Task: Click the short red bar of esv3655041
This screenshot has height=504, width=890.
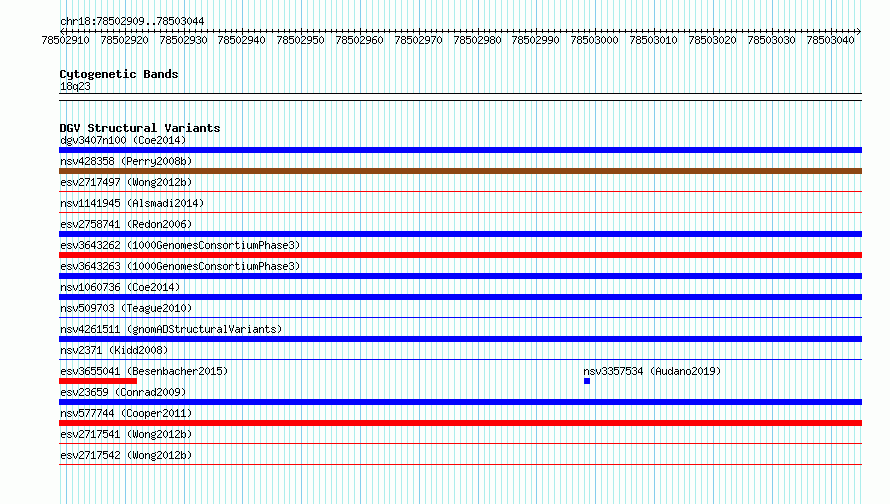Action: click(x=98, y=381)
